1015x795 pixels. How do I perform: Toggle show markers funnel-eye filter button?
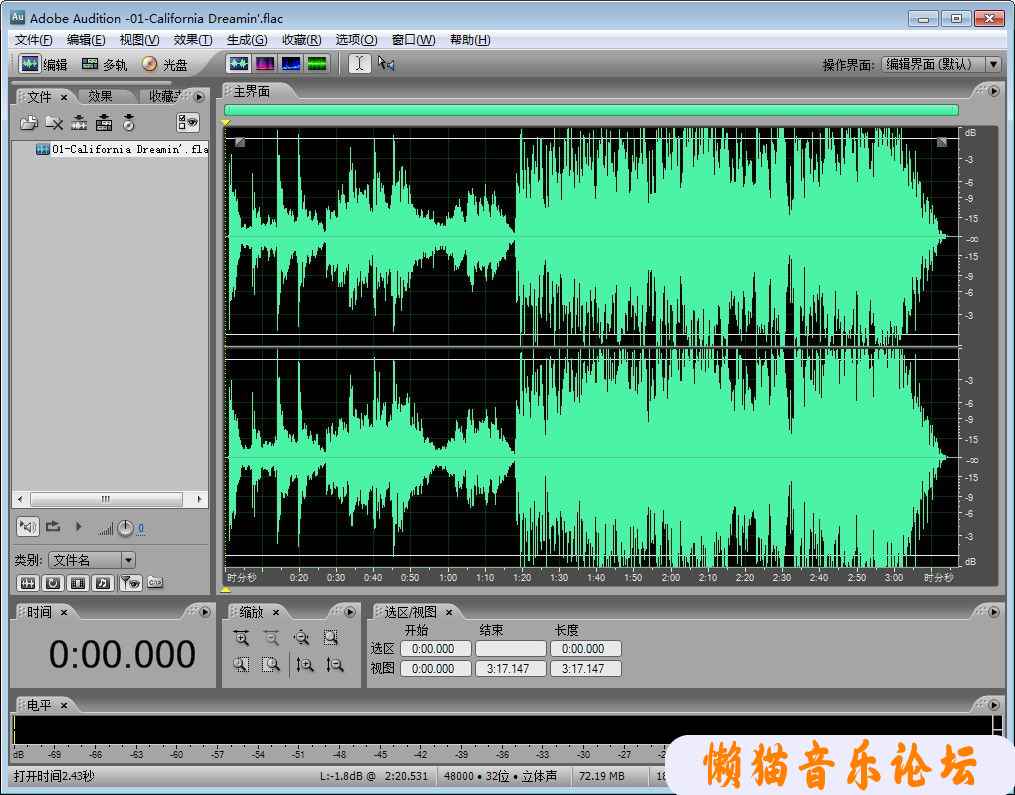[x=130, y=583]
